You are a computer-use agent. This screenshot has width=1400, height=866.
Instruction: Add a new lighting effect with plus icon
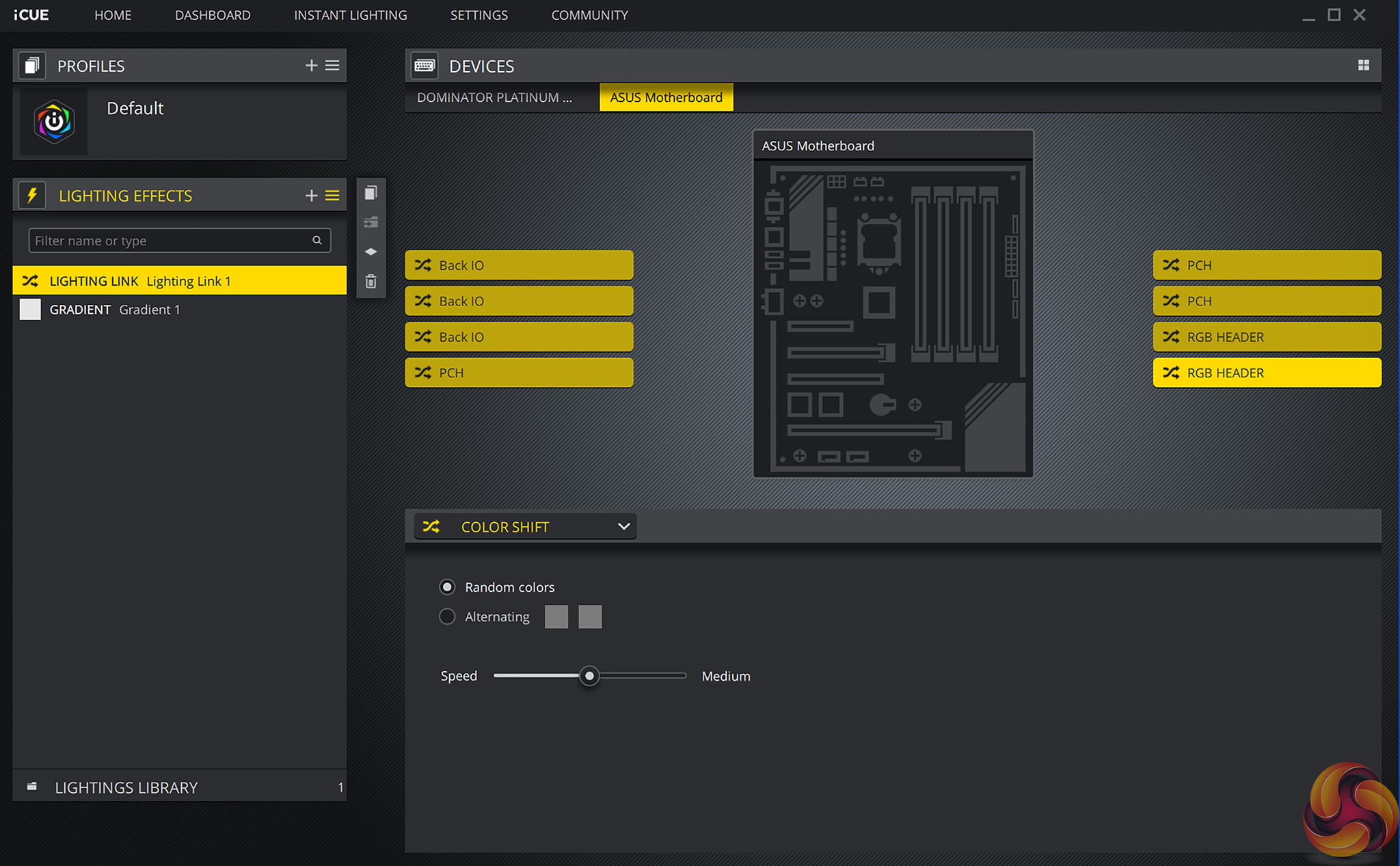pyautogui.click(x=311, y=195)
